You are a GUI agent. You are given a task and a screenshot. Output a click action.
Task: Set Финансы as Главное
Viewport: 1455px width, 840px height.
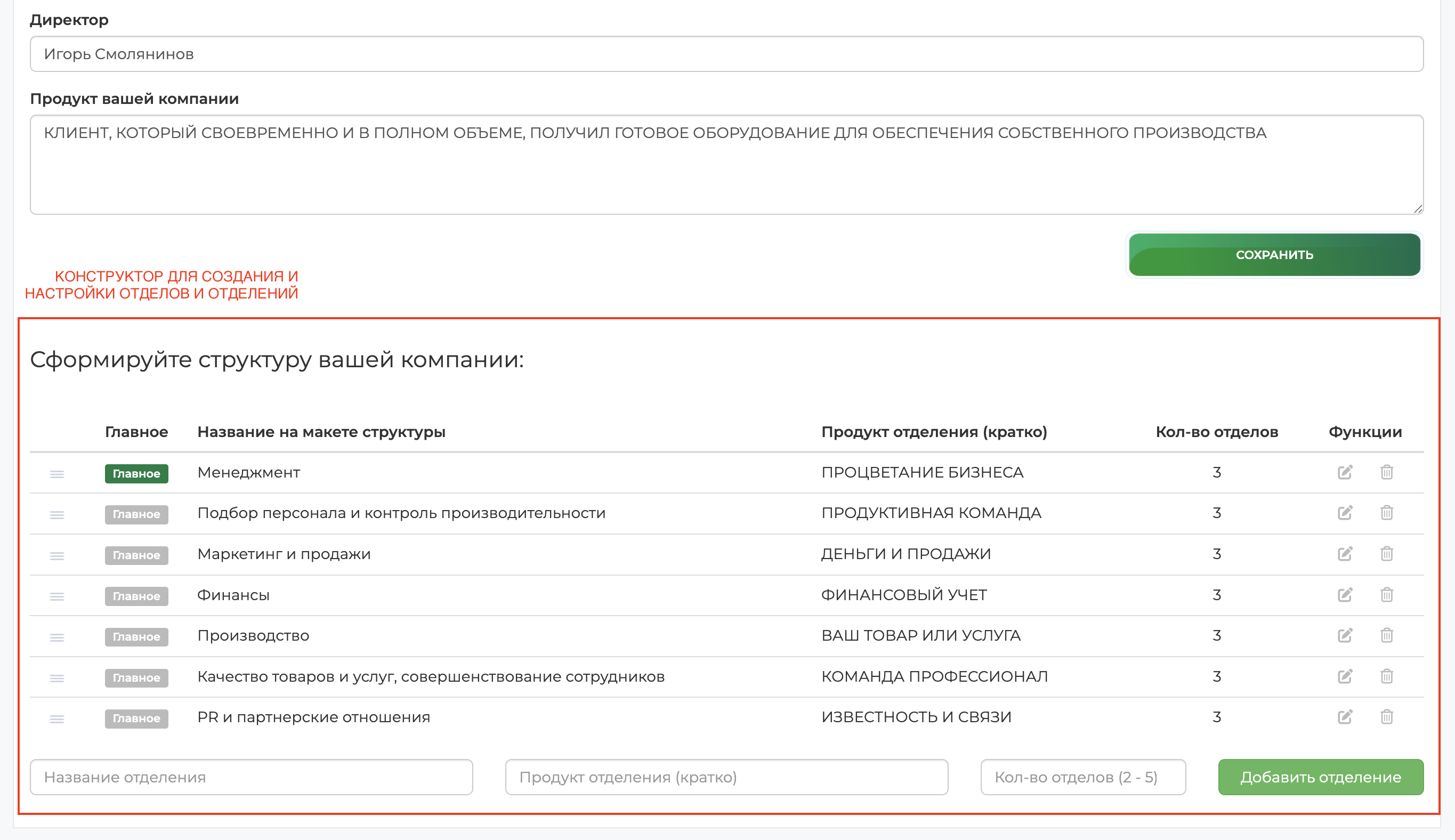(x=137, y=596)
